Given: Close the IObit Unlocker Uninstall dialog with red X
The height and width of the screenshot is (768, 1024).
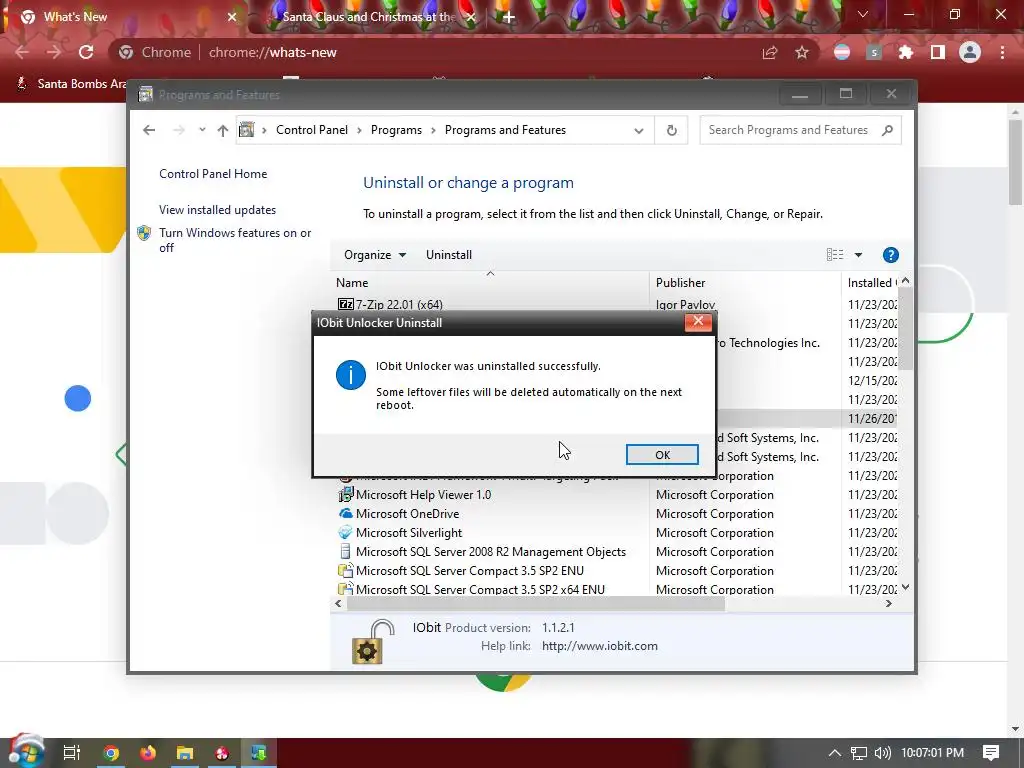Looking at the screenshot, I should coord(697,321).
